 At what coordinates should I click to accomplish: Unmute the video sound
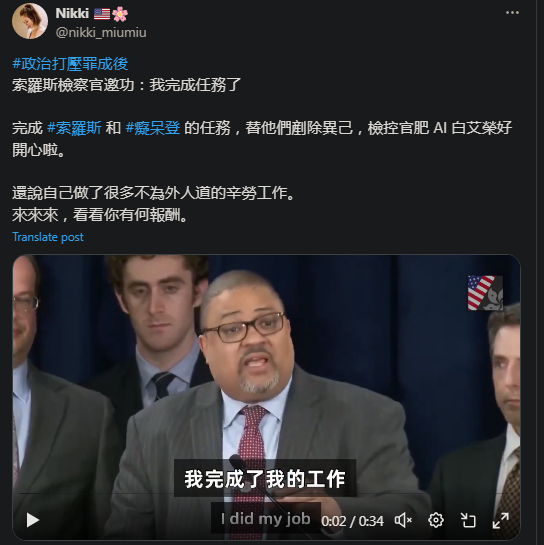pyautogui.click(x=403, y=520)
